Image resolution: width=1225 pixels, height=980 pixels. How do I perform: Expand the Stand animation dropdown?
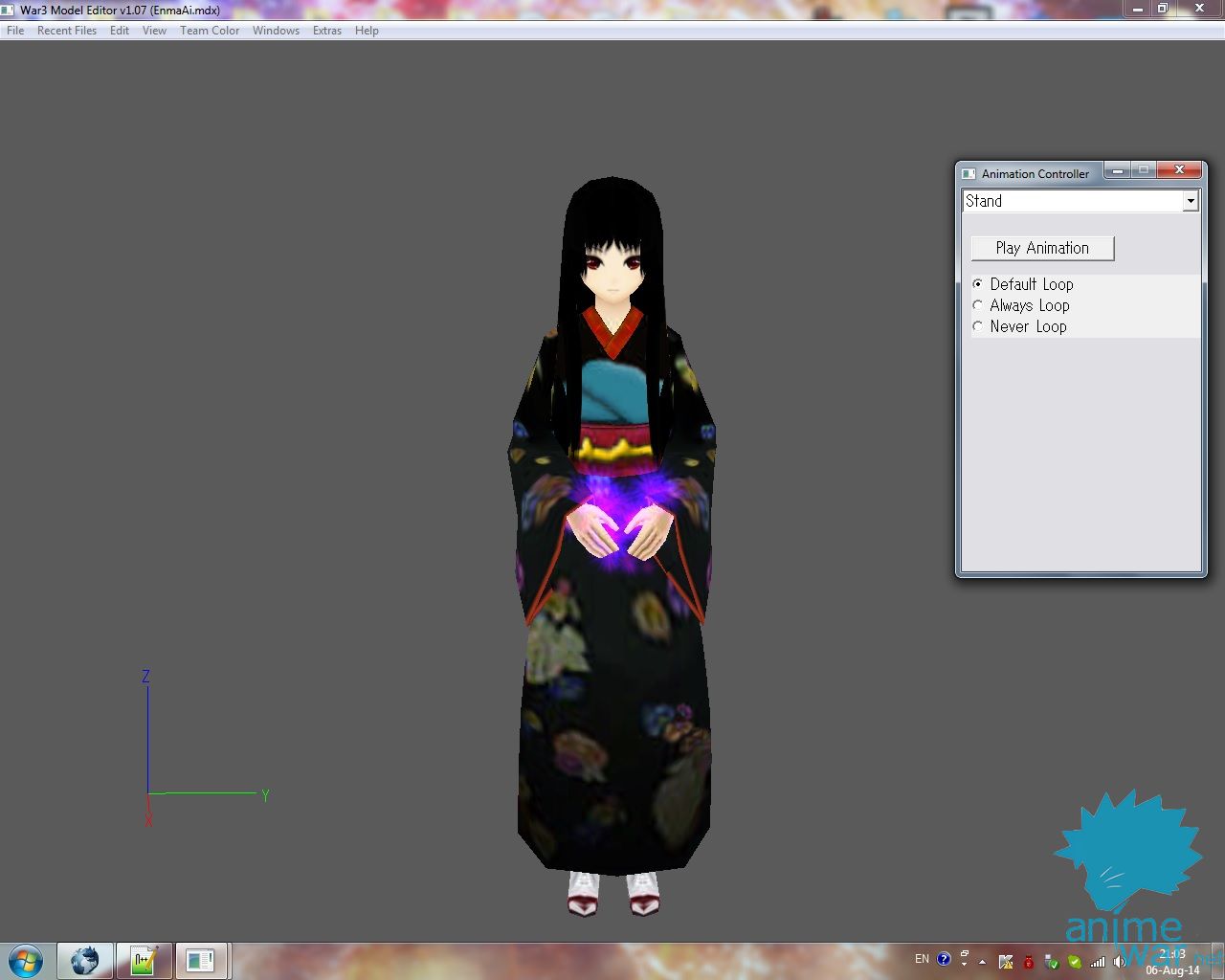pos(1190,201)
